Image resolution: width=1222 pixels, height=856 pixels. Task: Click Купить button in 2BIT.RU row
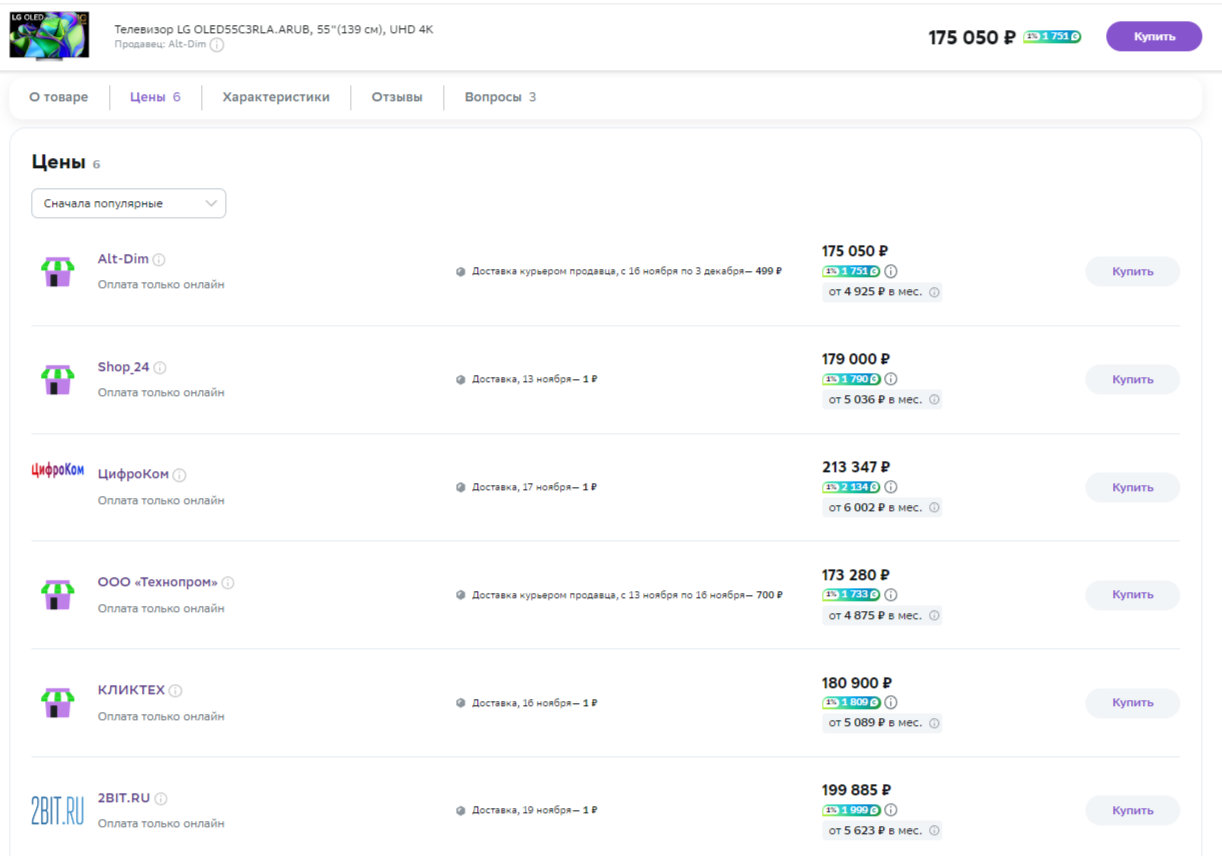1132,810
